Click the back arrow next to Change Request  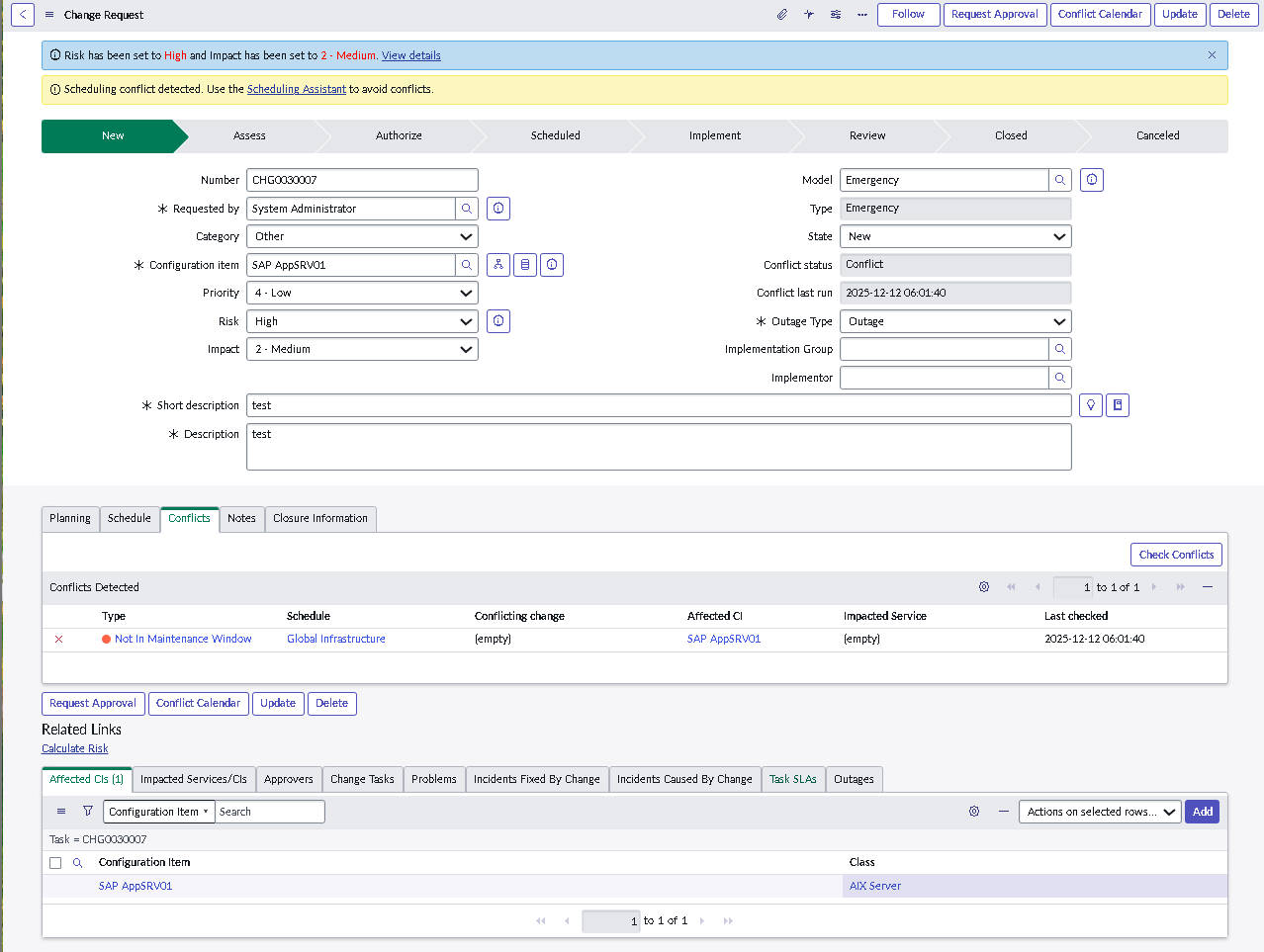[x=23, y=15]
